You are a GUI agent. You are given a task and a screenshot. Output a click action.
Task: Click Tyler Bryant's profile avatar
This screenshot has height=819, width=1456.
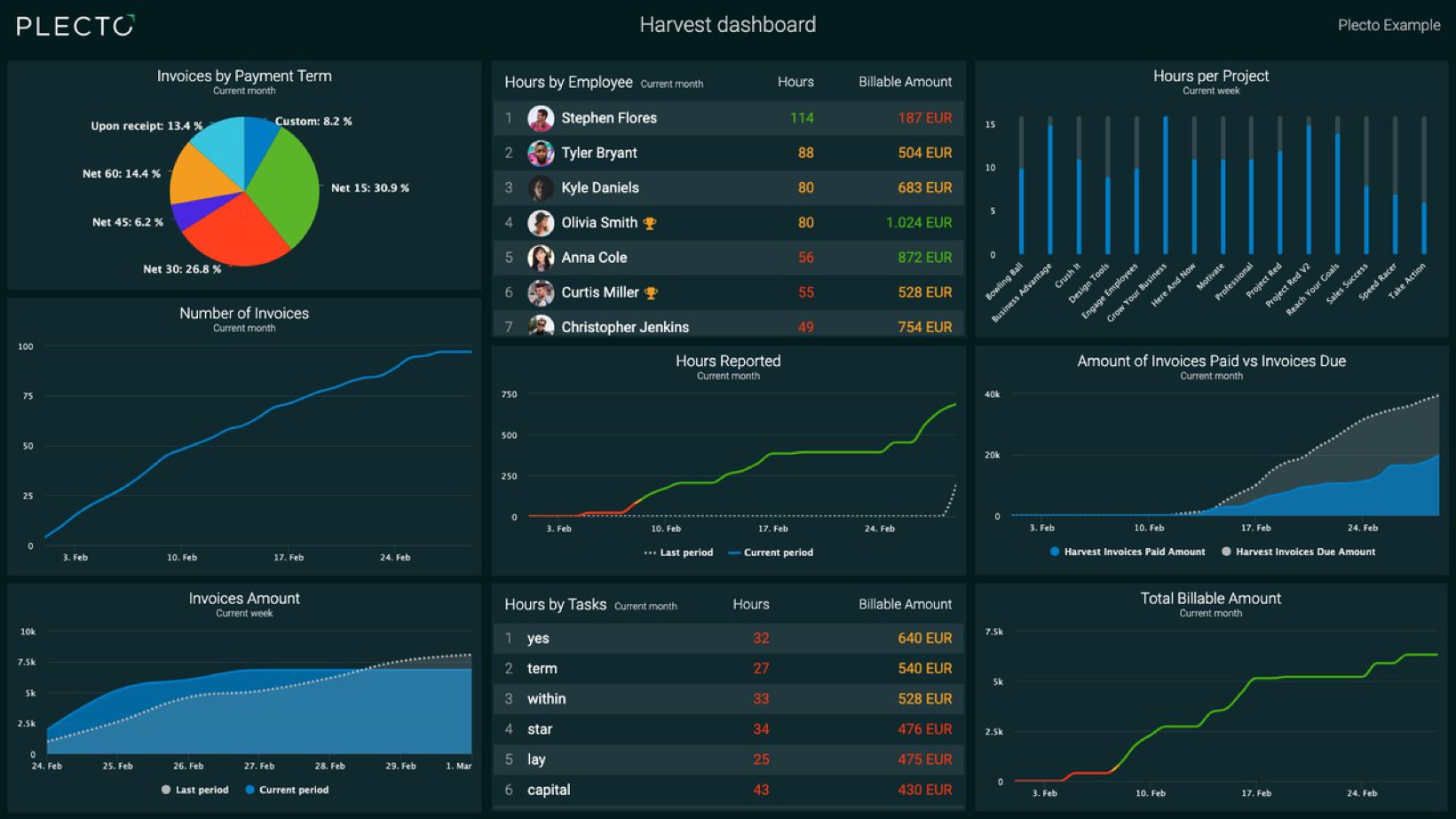(x=541, y=152)
